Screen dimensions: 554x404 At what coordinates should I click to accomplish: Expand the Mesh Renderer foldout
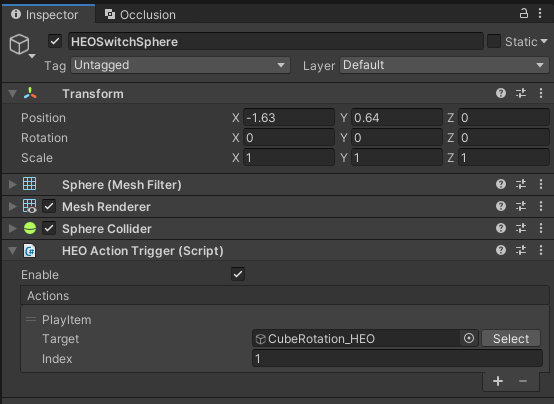tap(13, 206)
